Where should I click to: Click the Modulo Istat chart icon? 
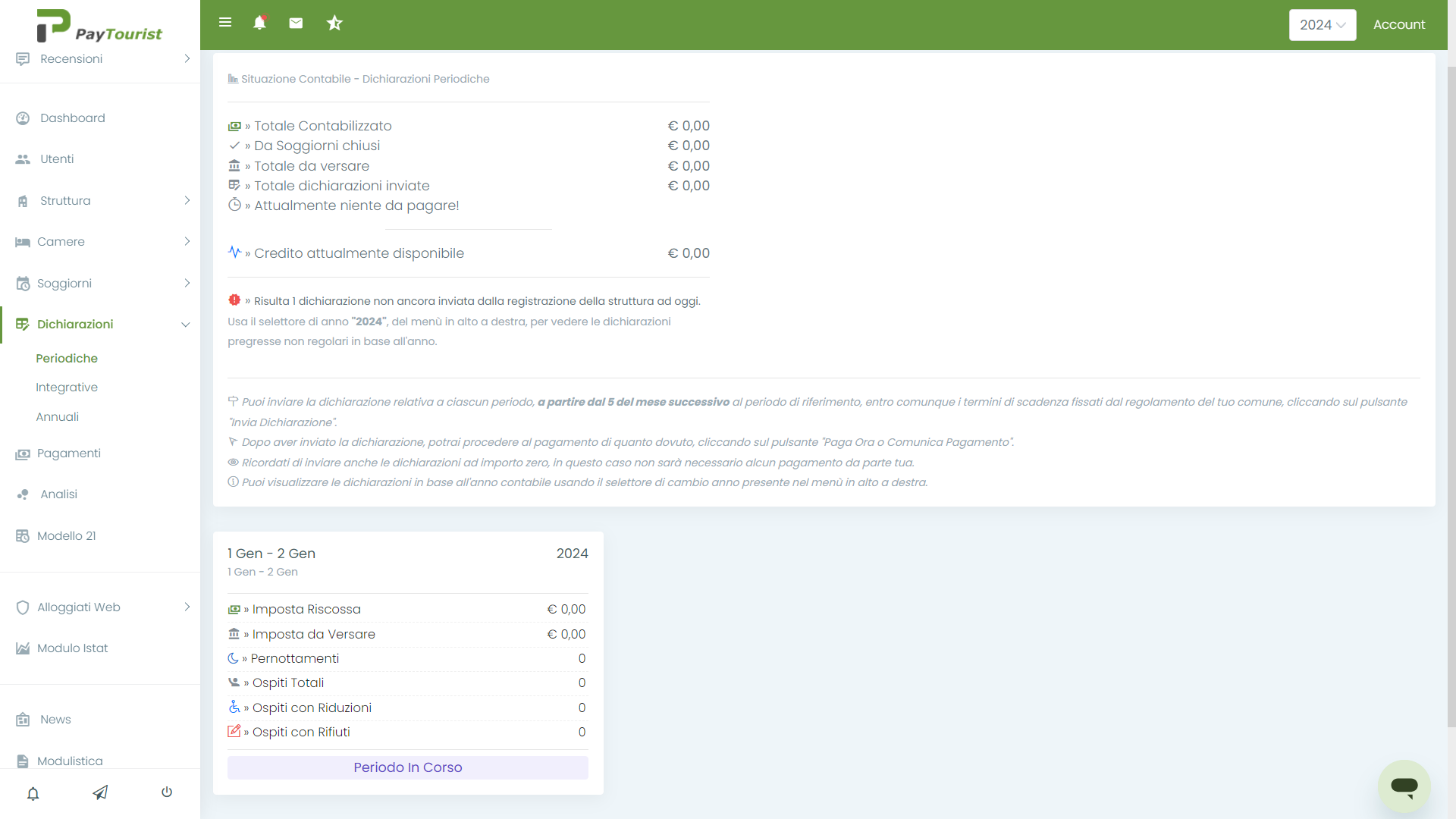23,648
